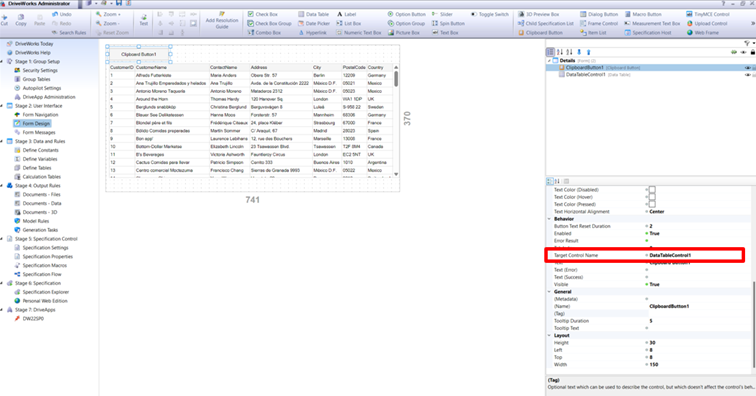The image size is (756, 396).
Task: Toggle visibility eye for ClipboardButton1
Action: (747, 68)
